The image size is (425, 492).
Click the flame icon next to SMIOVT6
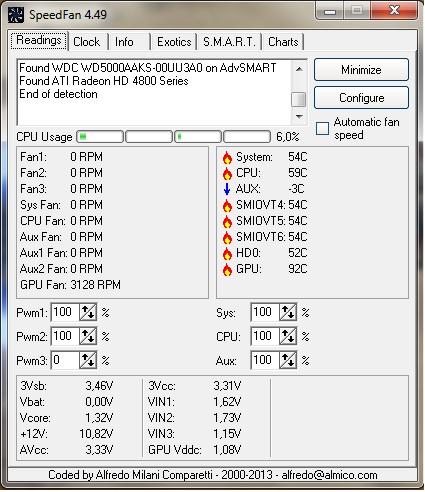coord(227,237)
